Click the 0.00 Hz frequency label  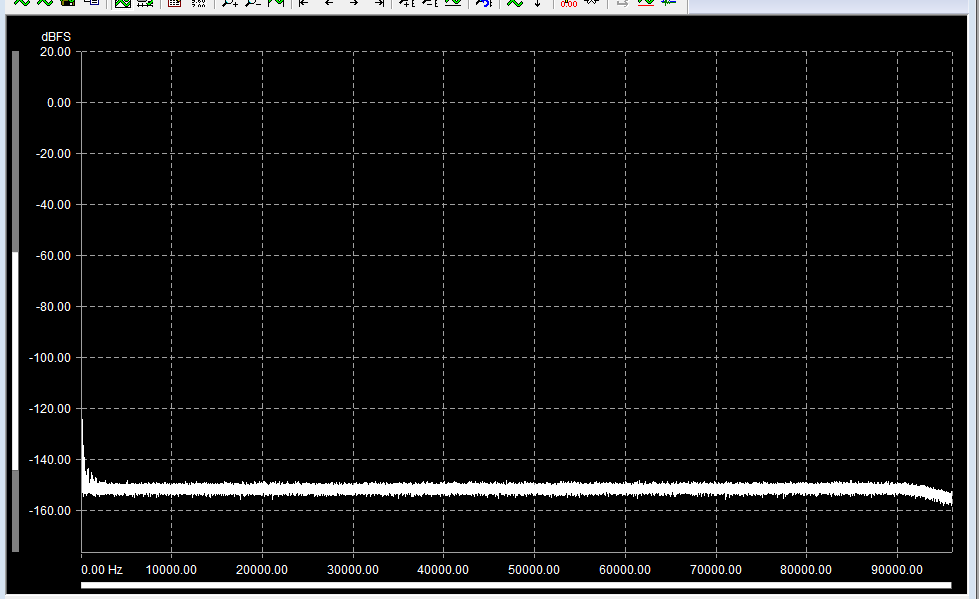(x=102, y=570)
